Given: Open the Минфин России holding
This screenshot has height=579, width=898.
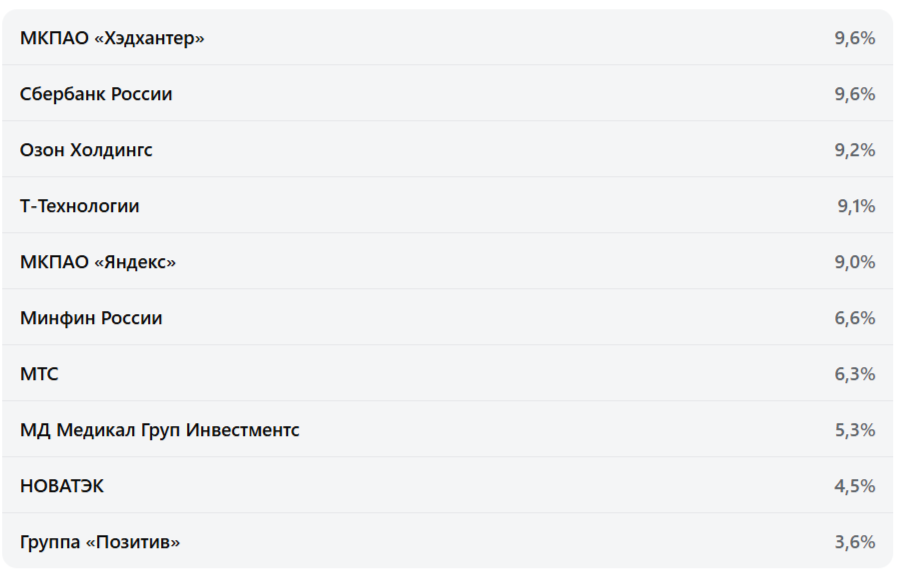Looking at the screenshot, I should 91,318.
